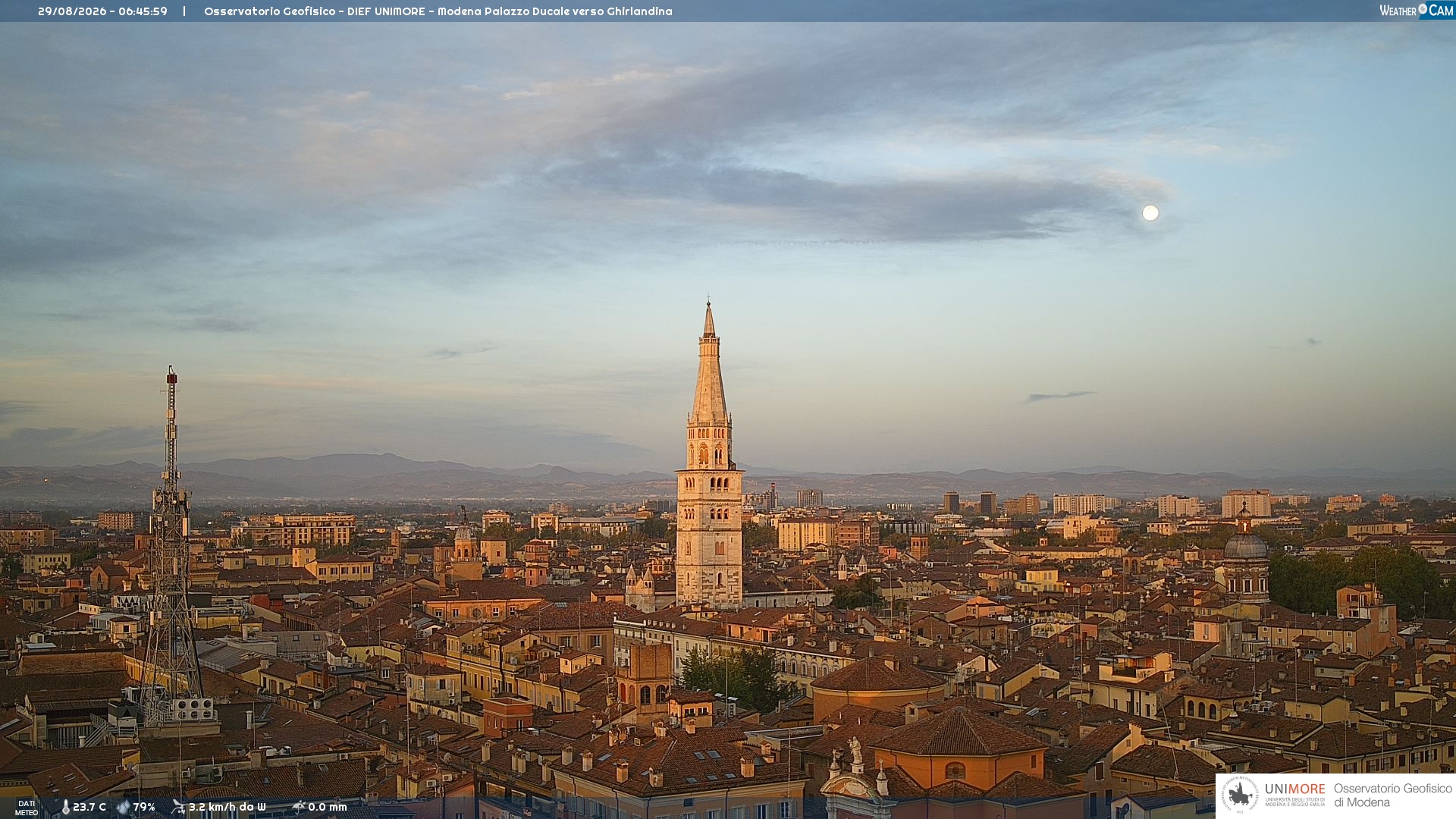Click the anemometer wind speed icon
Viewport: 1456px width, 819px height.
click(178, 807)
